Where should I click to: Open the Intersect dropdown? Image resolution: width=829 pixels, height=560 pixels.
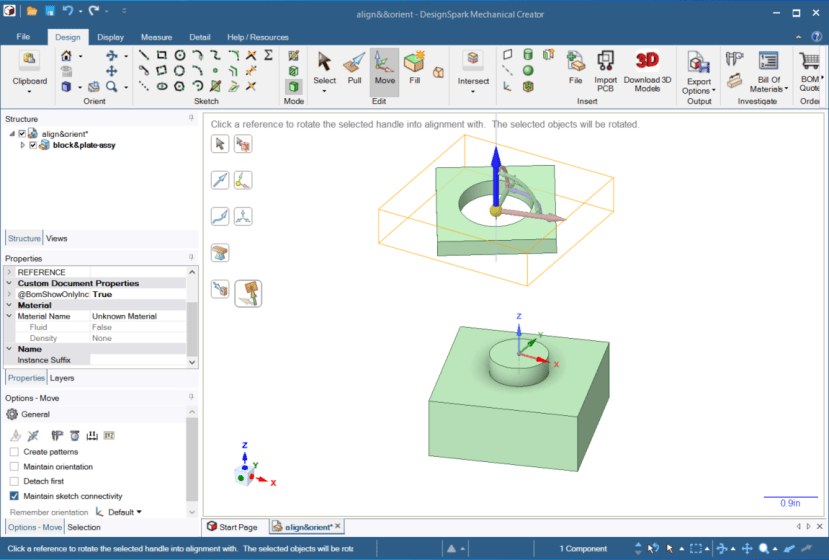tap(473, 91)
